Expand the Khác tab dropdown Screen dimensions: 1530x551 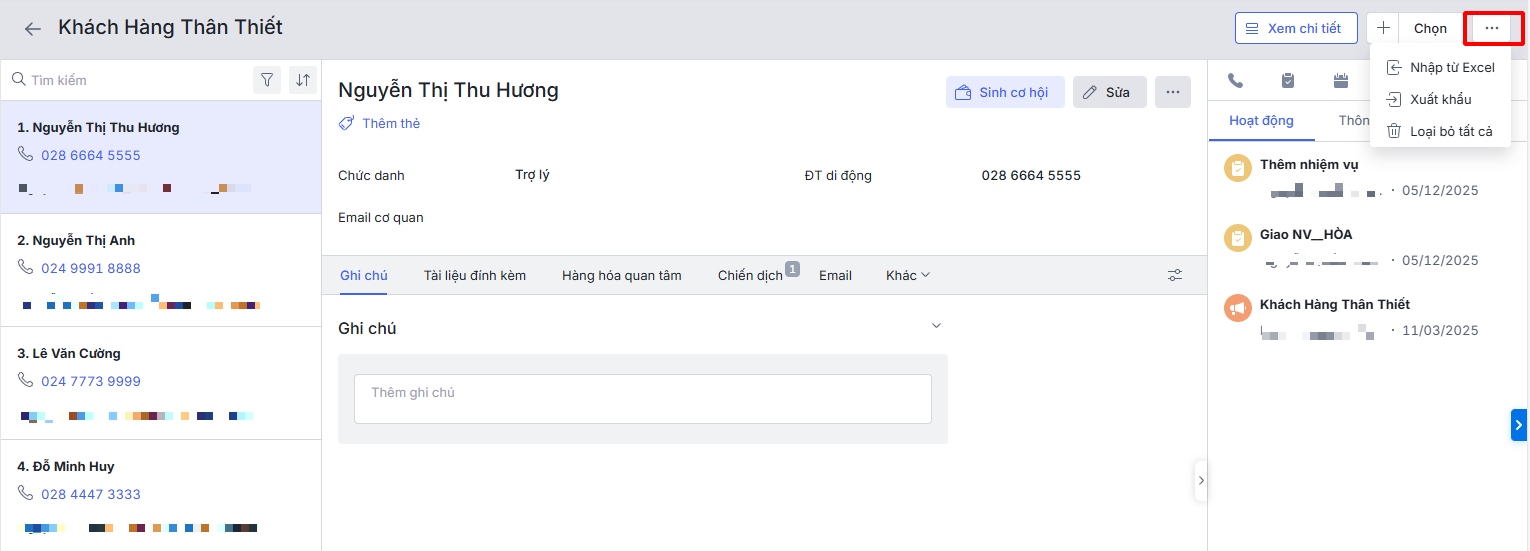(908, 275)
